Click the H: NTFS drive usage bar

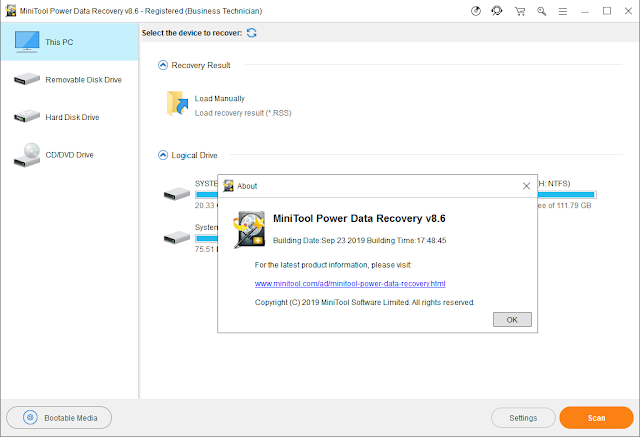[x=567, y=195]
